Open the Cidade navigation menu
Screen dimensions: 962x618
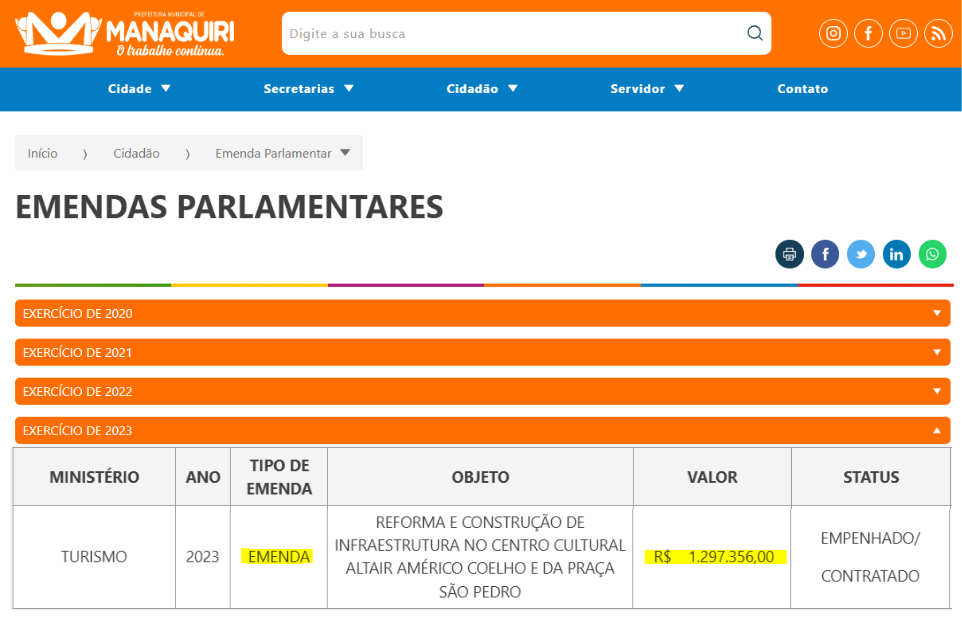click(139, 89)
